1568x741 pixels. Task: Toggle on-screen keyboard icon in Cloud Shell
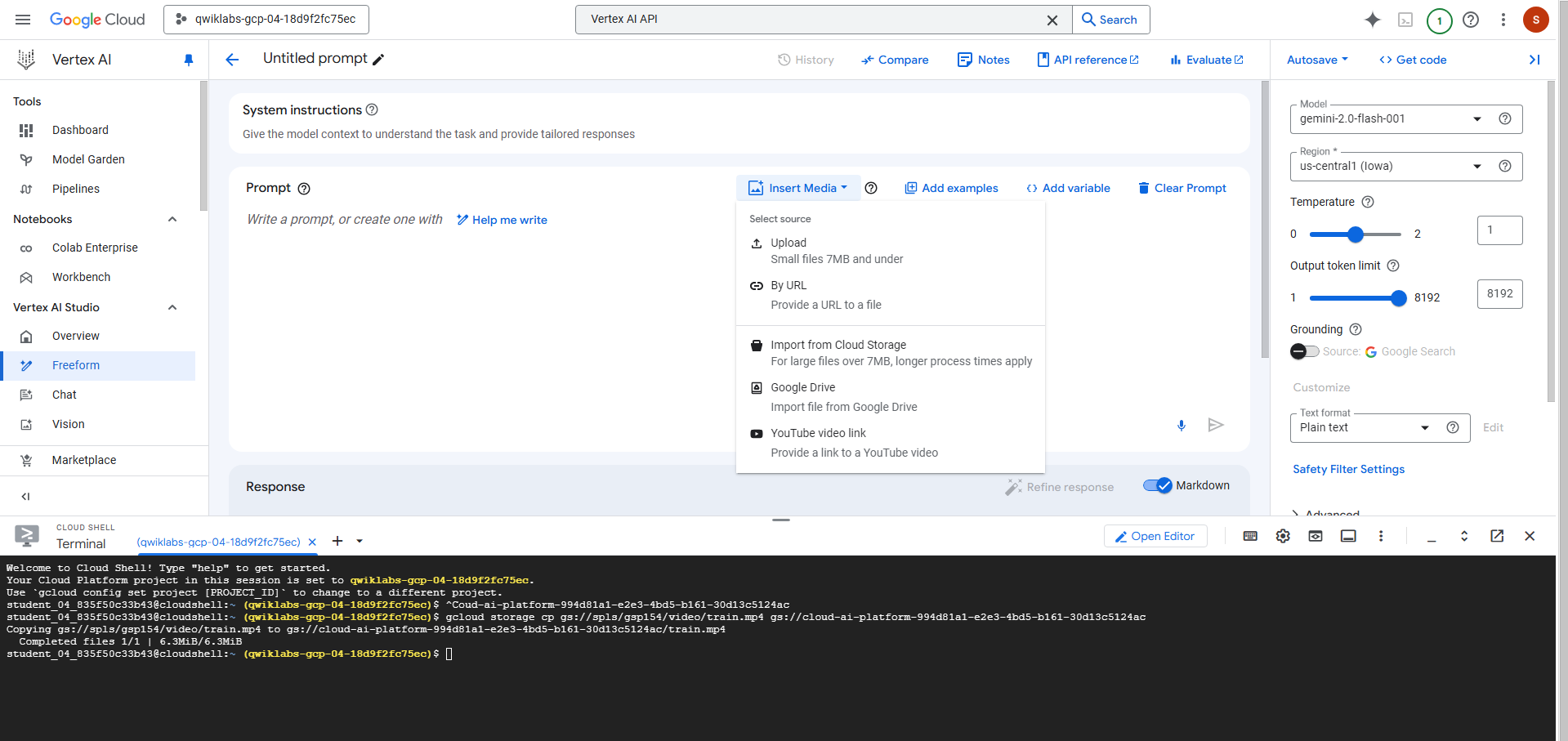tap(1250, 536)
